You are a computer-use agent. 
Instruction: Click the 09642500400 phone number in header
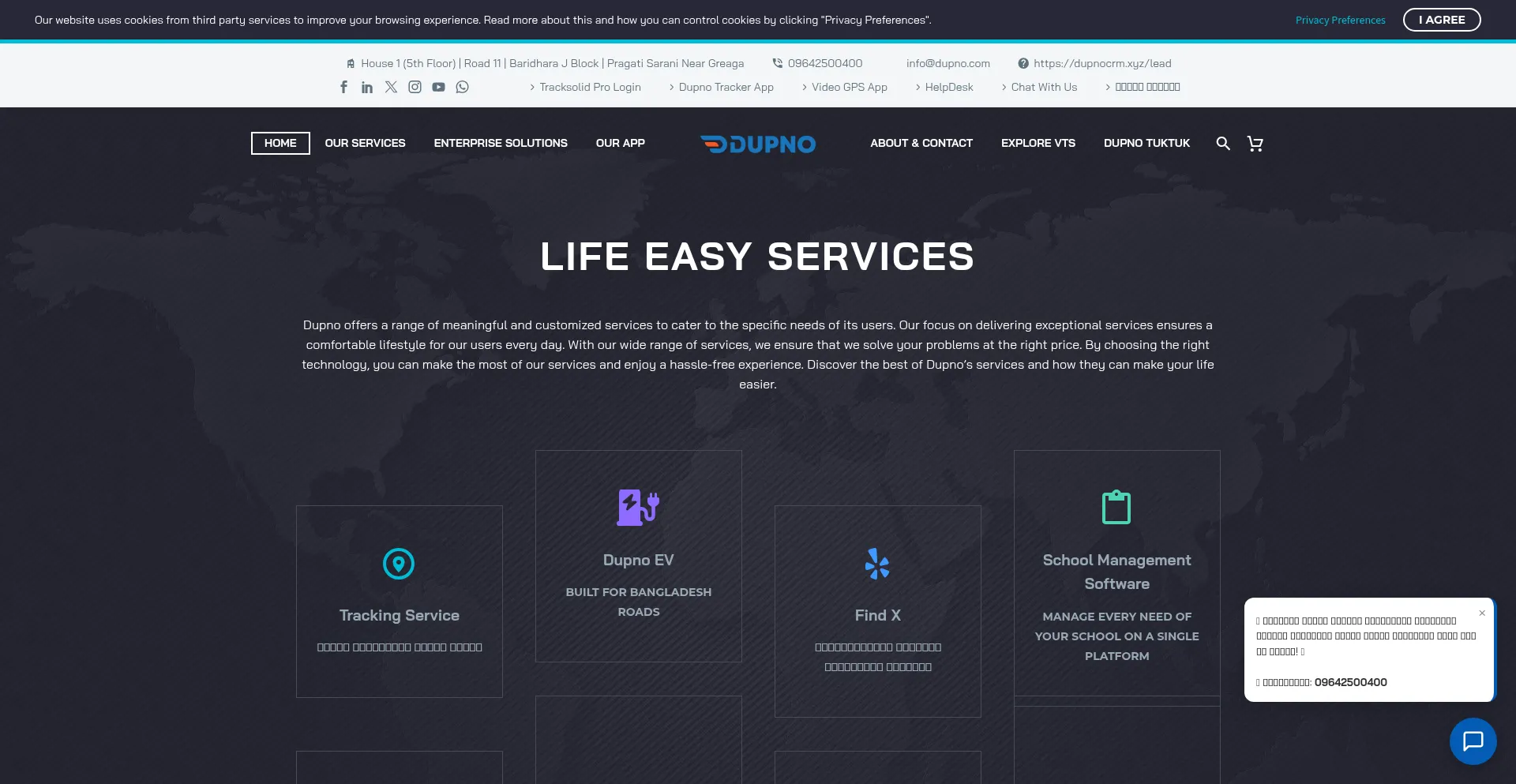click(x=825, y=63)
